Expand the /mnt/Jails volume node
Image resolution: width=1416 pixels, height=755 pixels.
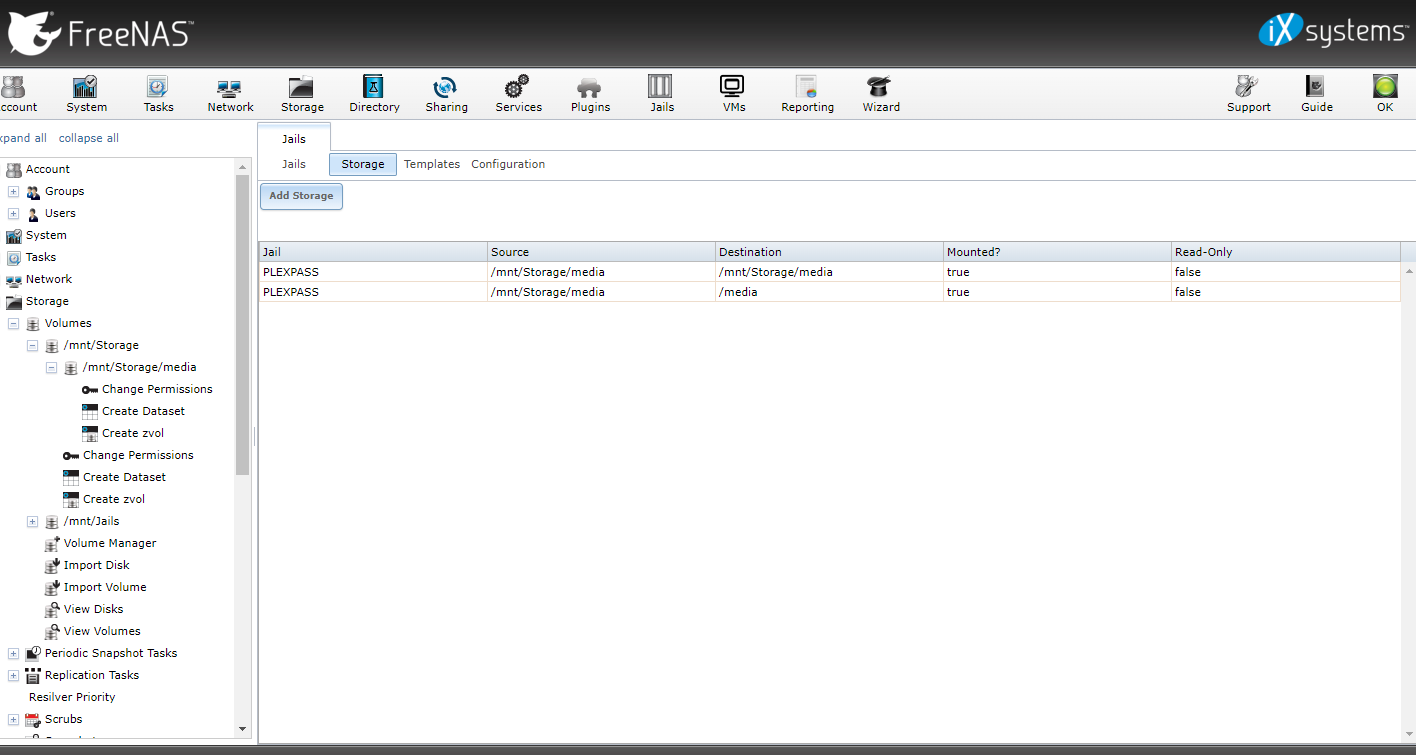coord(33,522)
